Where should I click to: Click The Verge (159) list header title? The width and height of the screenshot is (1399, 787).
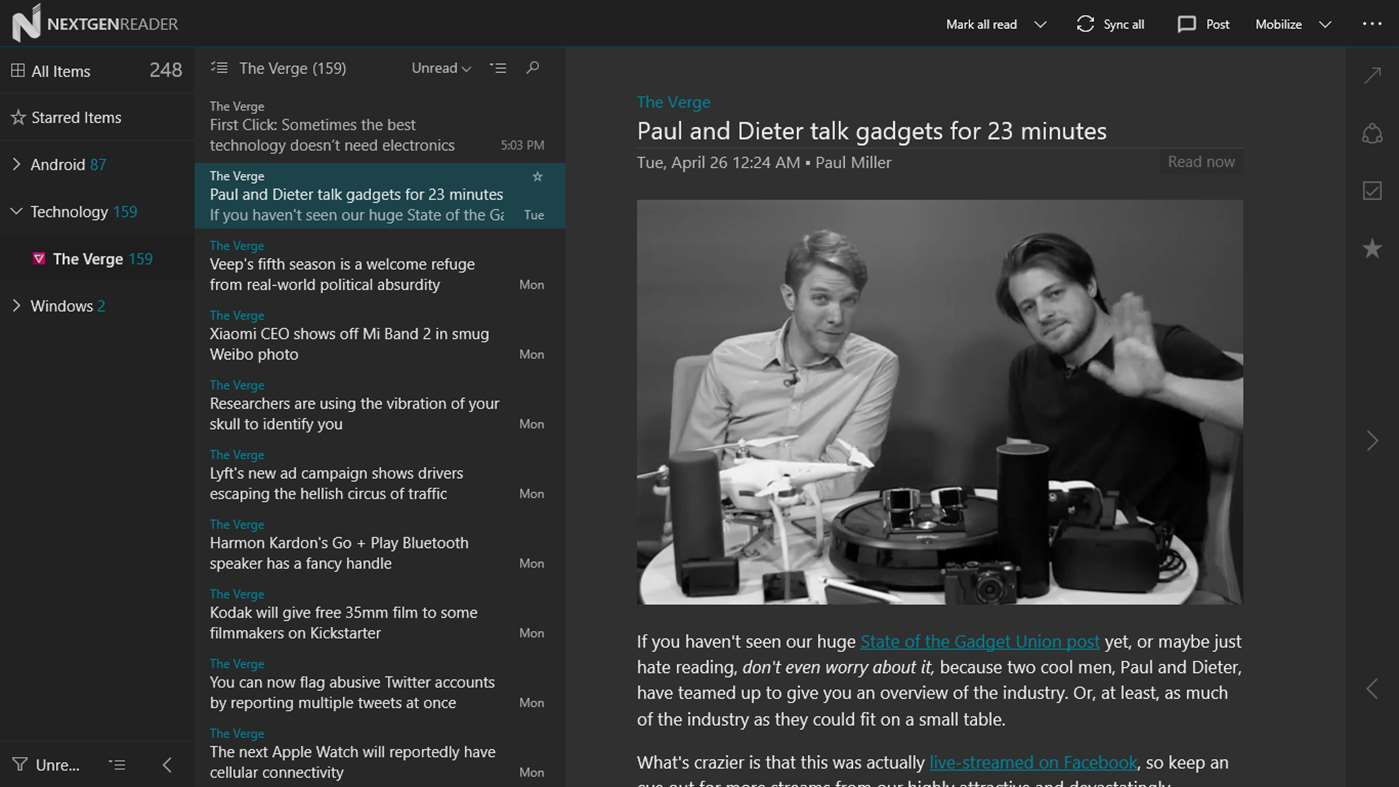293,68
